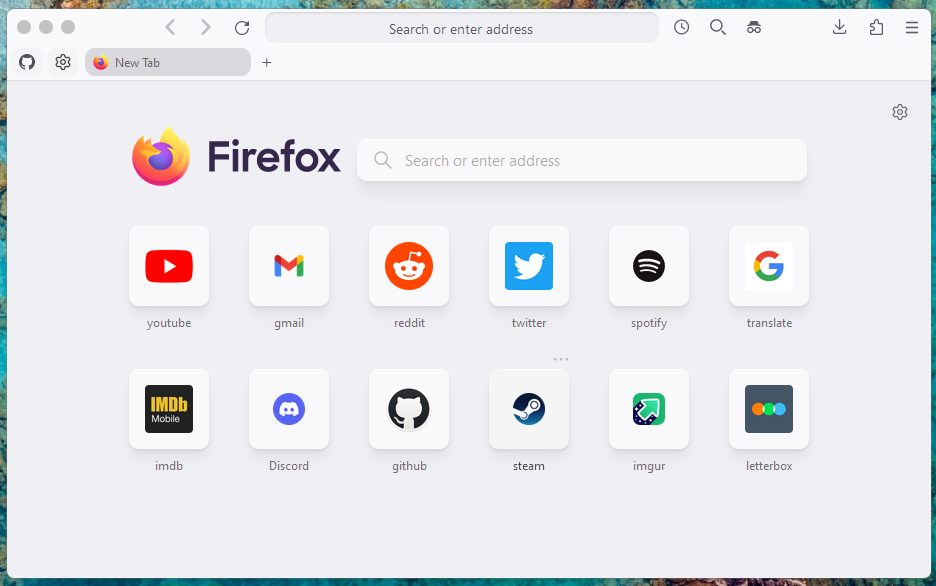Viewport: 936px width, 586px height.
Task: Click the toolbar search icon
Action: [x=717, y=27]
